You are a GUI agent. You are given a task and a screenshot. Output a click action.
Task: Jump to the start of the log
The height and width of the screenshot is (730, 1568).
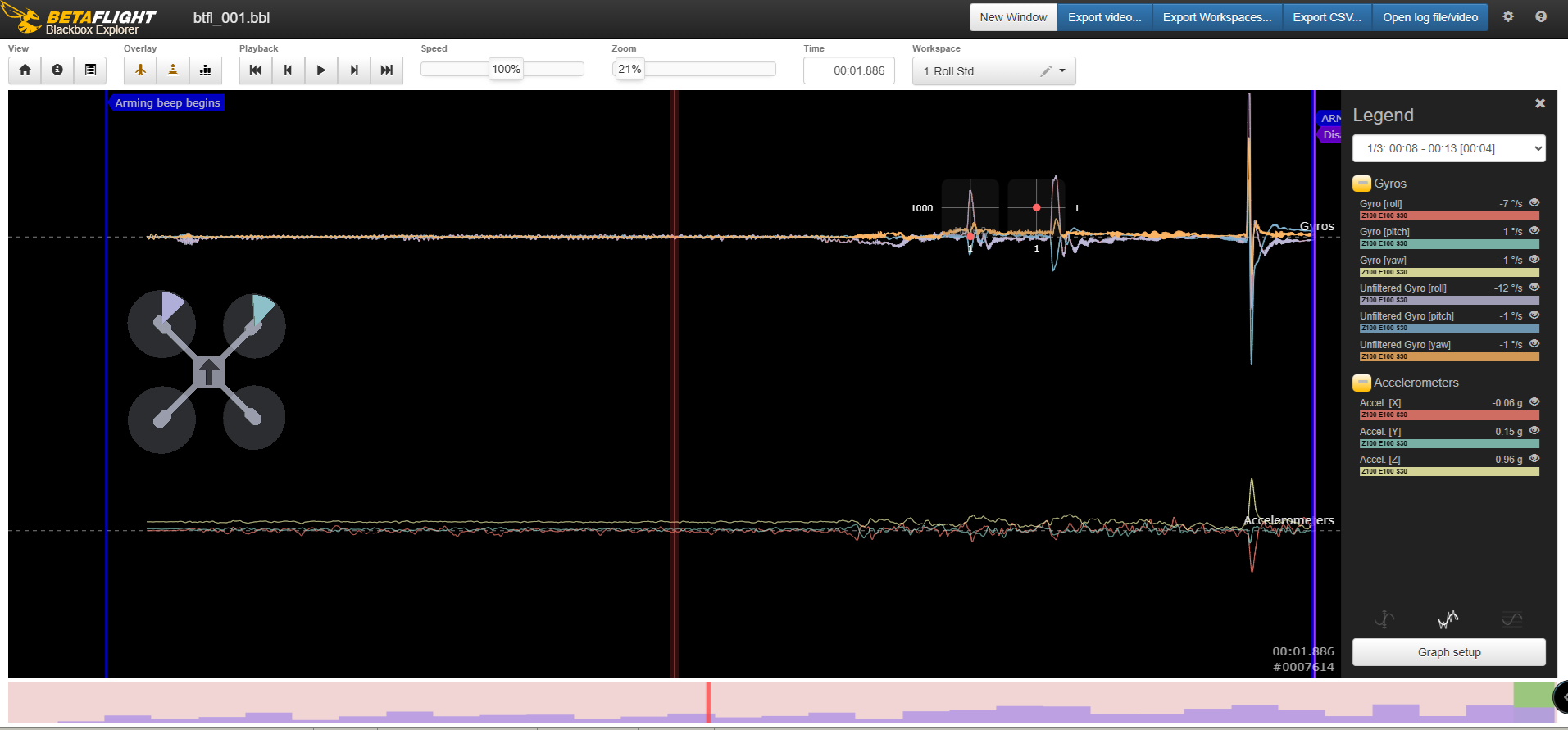(256, 70)
